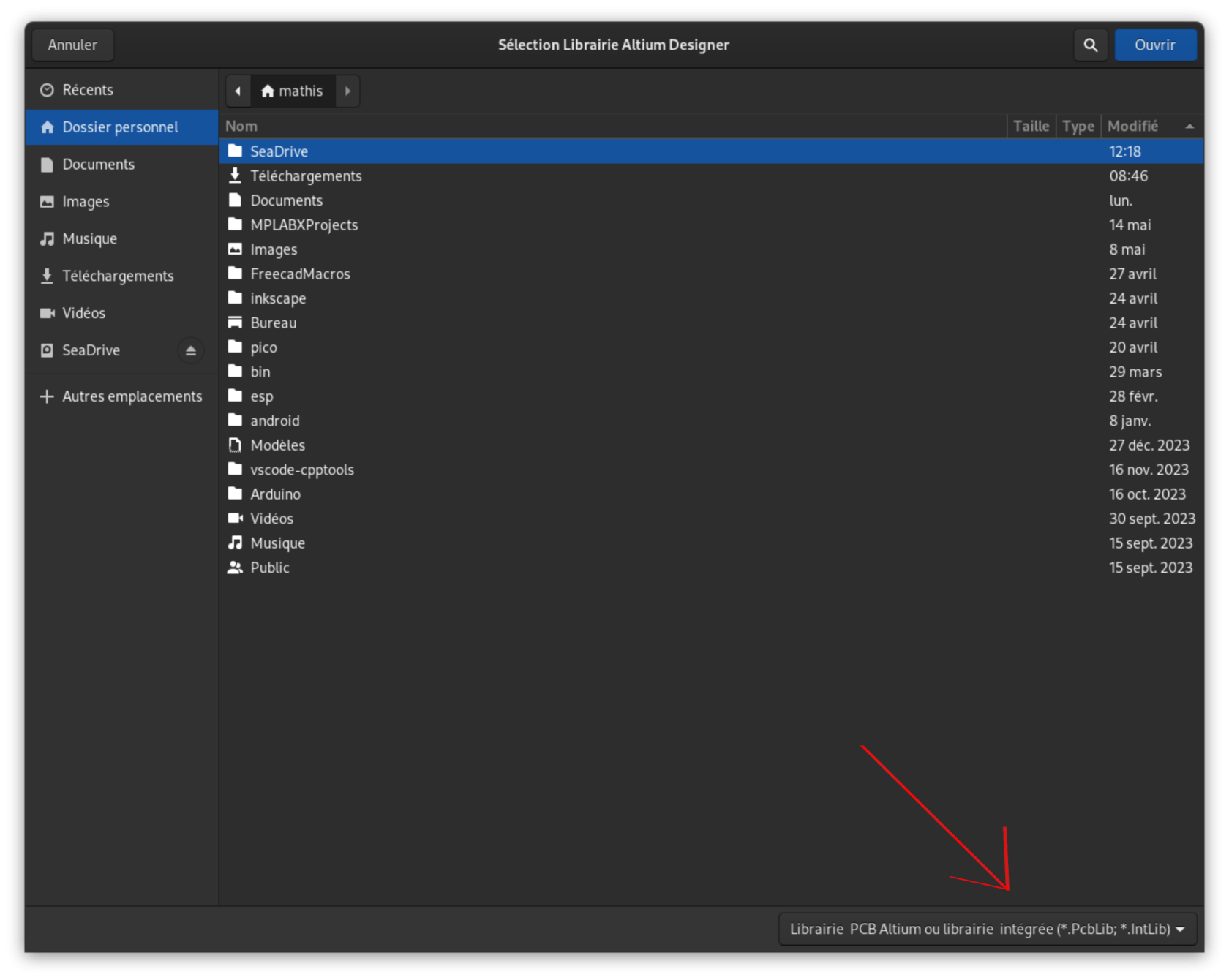Image resolution: width=1229 pixels, height=980 pixels.
Task: Click the Ouvrir button
Action: coord(1155,45)
